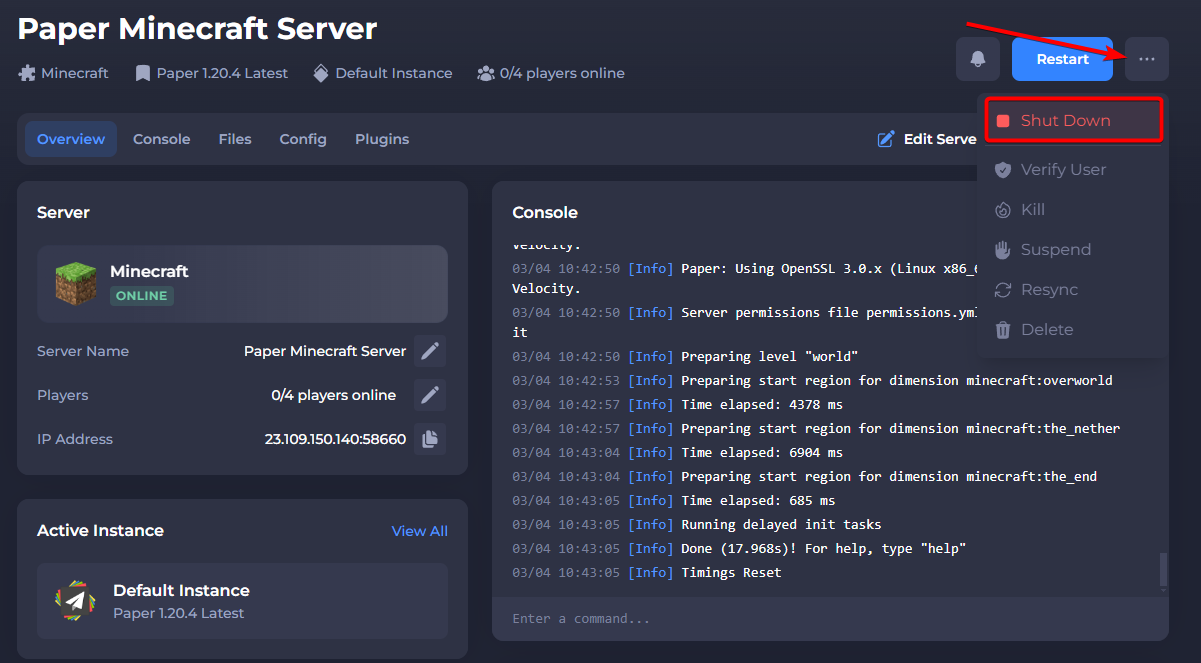The width and height of the screenshot is (1201, 663).
Task: Click the Edit Server button
Action: pyautogui.click(x=926, y=139)
